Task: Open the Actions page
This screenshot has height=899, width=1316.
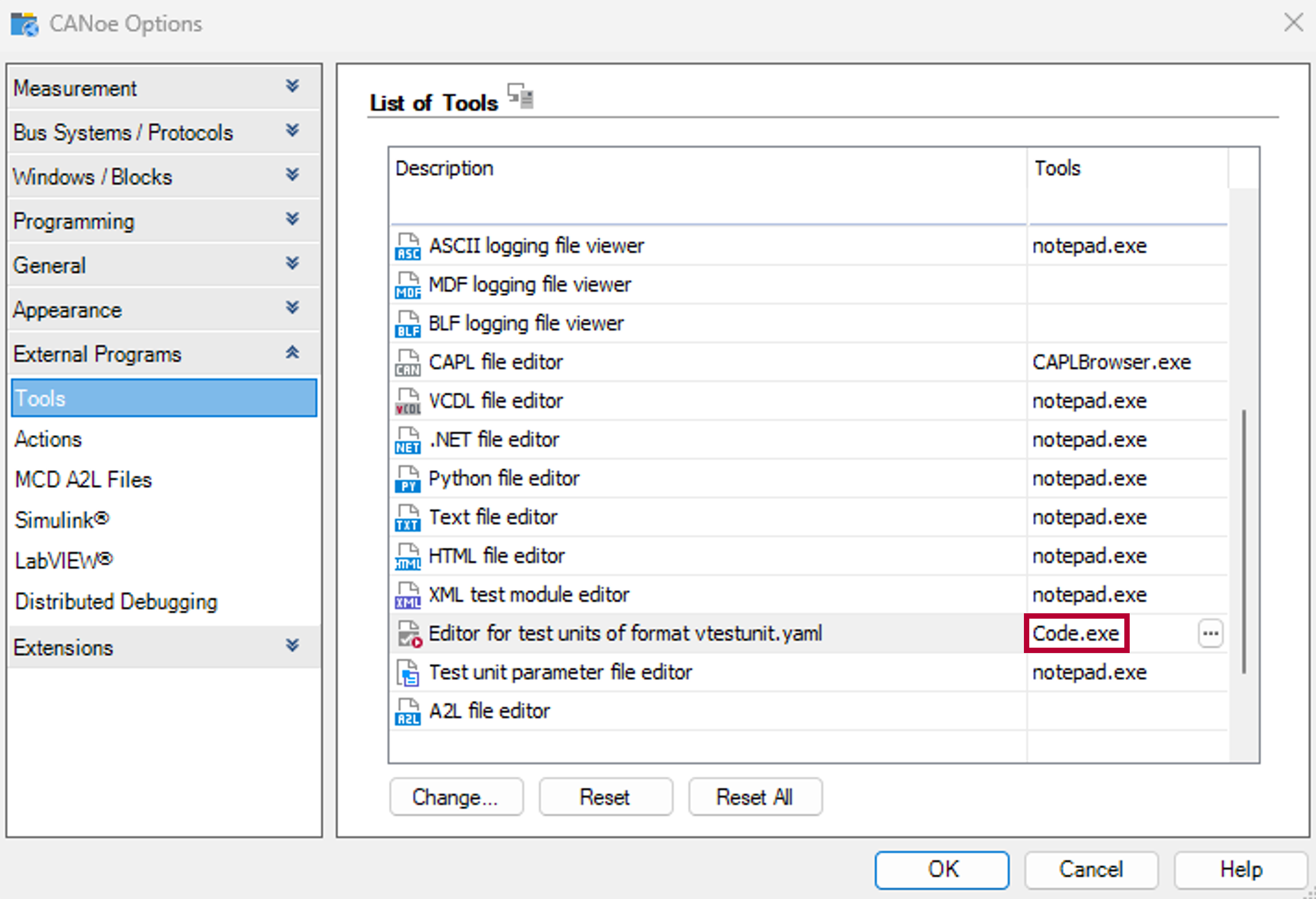Action: (48, 440)
